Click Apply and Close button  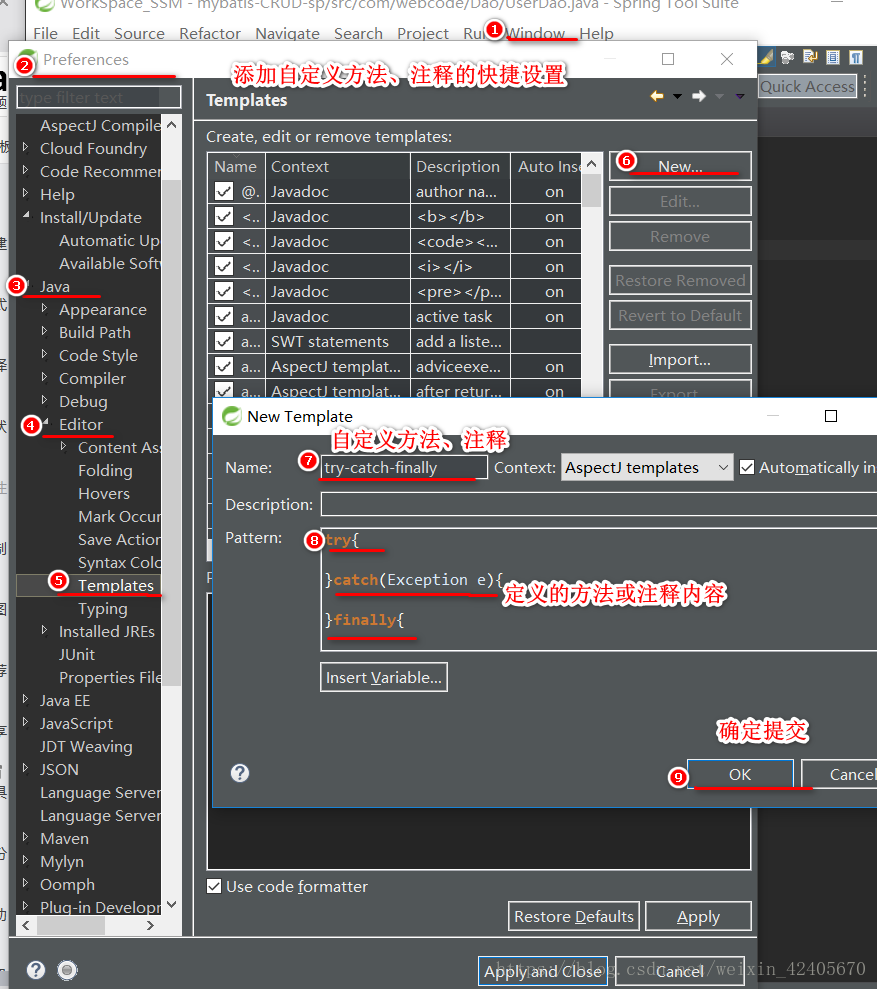click(x=543, y=972)
